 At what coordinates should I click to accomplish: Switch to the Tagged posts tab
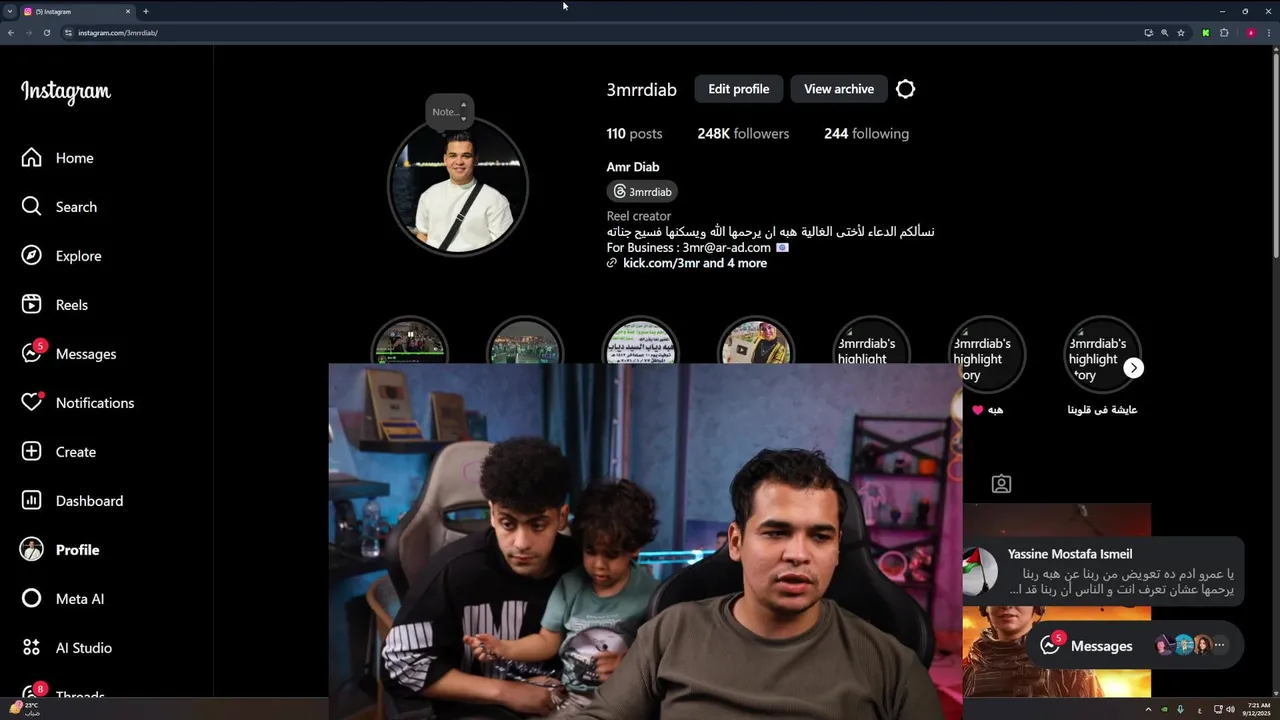(1001, 484)
